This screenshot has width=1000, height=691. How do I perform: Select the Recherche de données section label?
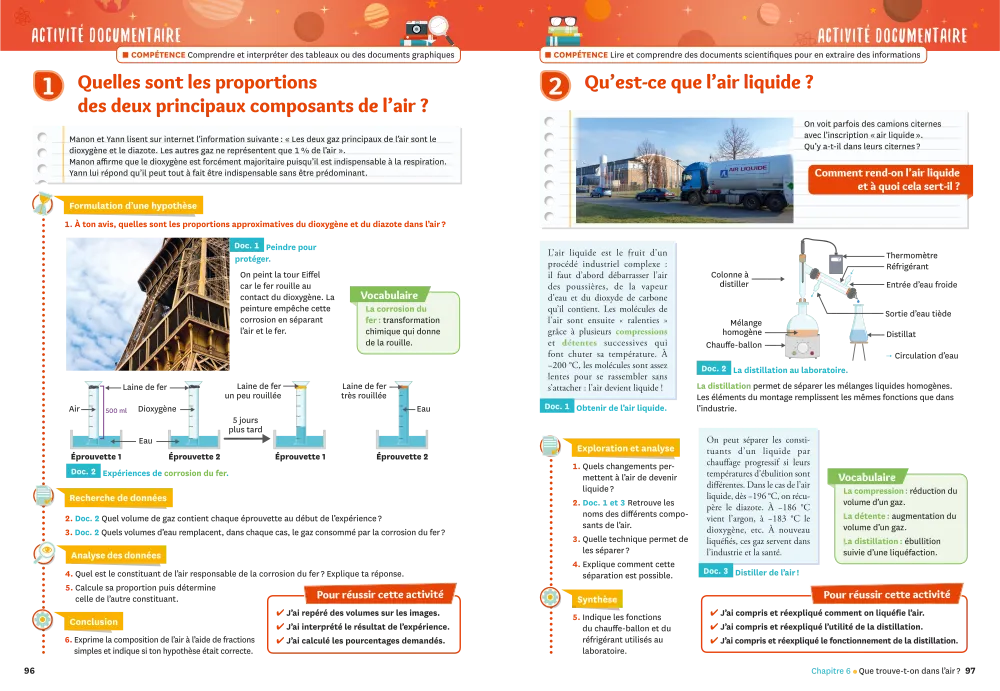(117, 498)
